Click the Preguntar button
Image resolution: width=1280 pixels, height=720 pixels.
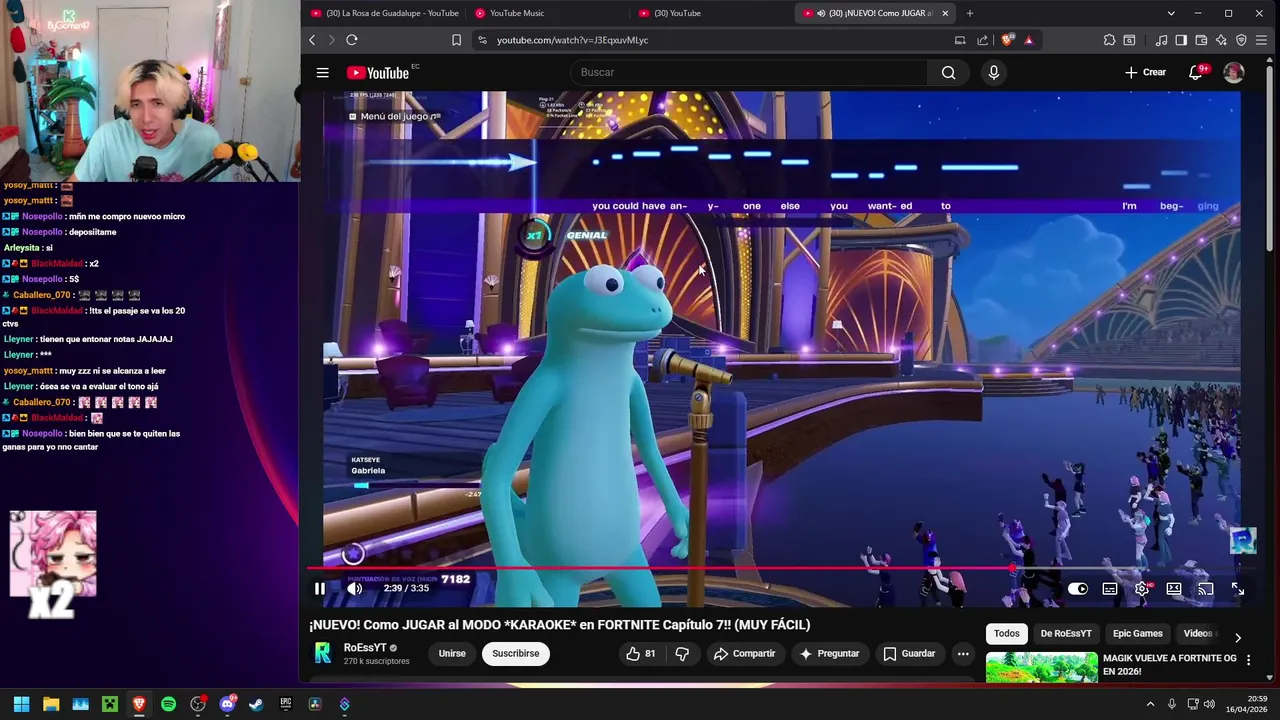(x=829, y=654)
